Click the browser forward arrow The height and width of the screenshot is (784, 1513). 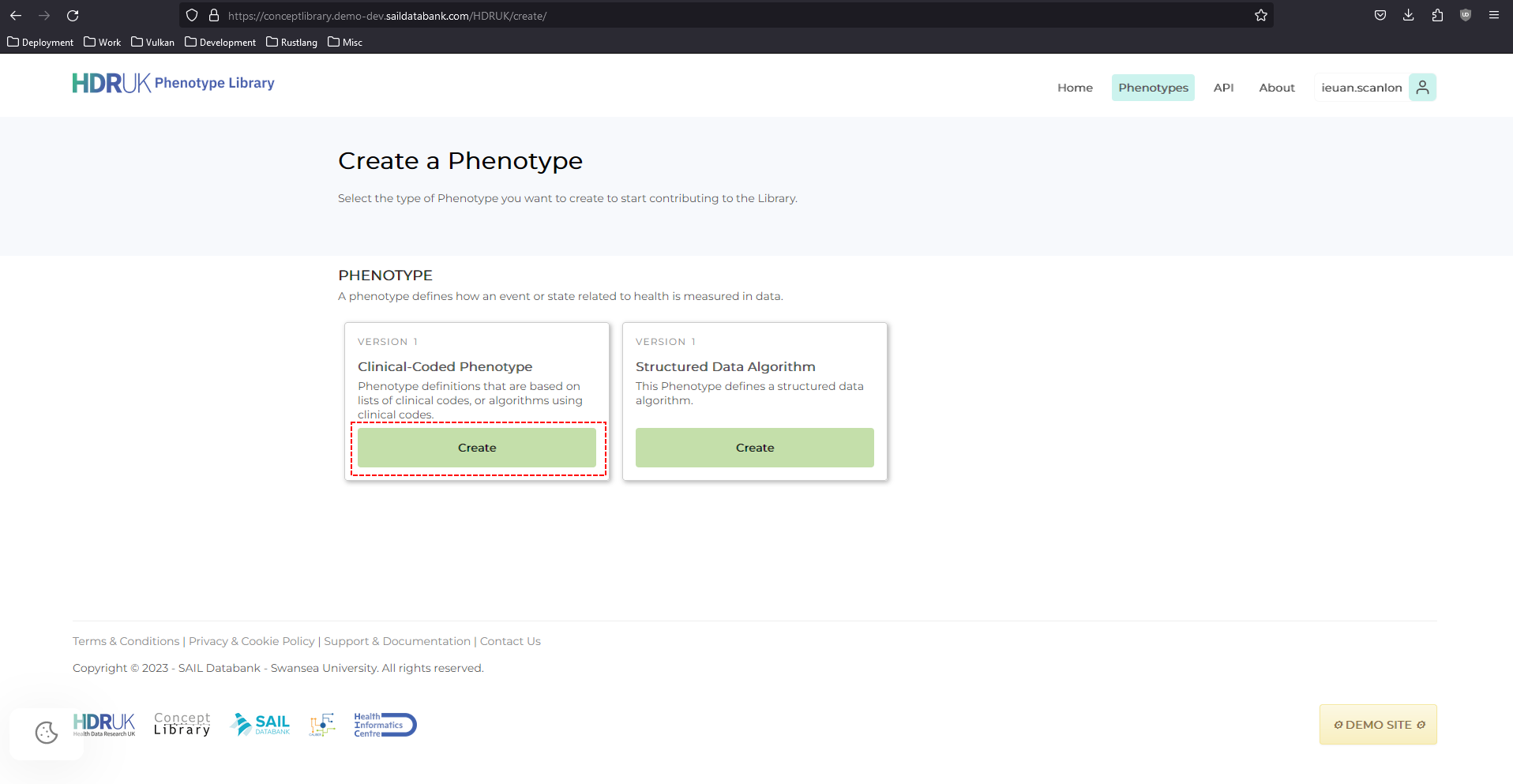(x=44, y=15)
